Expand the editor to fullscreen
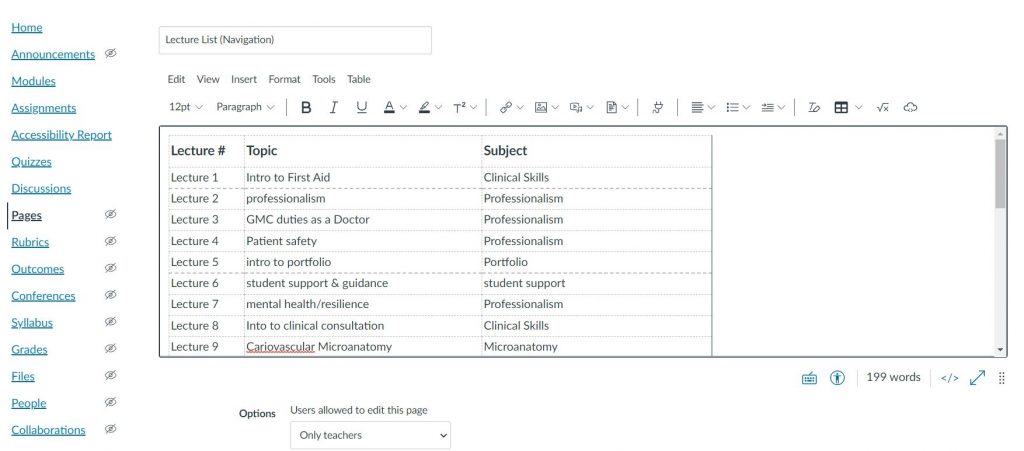The width and height of the screenshot is (1024, 451). [978, 377]
